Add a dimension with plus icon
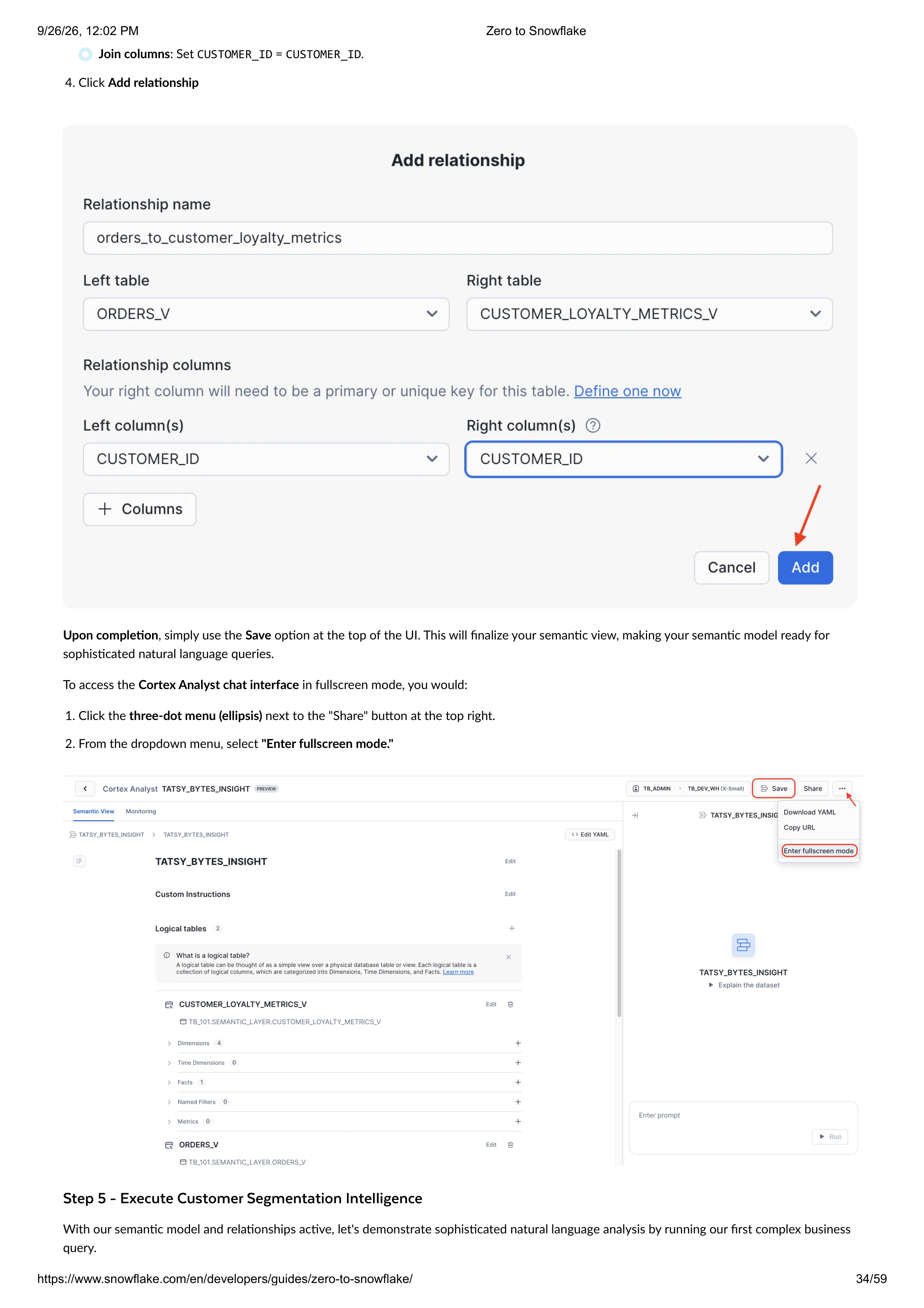The width and height of the screenshot is (924, 1308). point(518,1044)
